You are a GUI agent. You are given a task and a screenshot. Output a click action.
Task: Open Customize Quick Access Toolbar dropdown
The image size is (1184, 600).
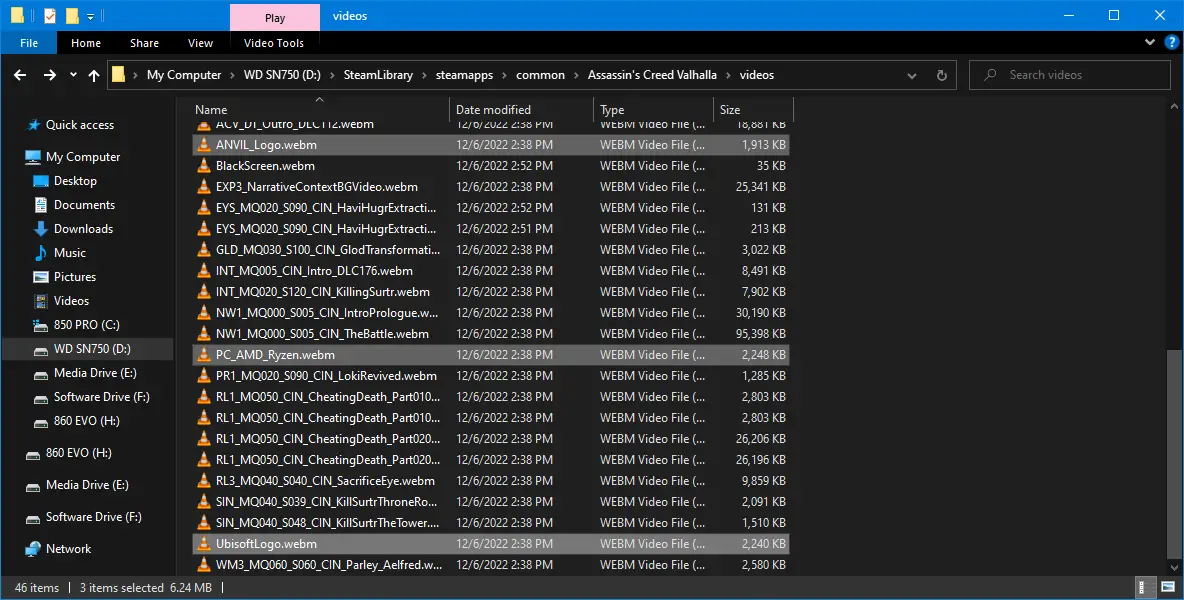(x=91, y=16)
